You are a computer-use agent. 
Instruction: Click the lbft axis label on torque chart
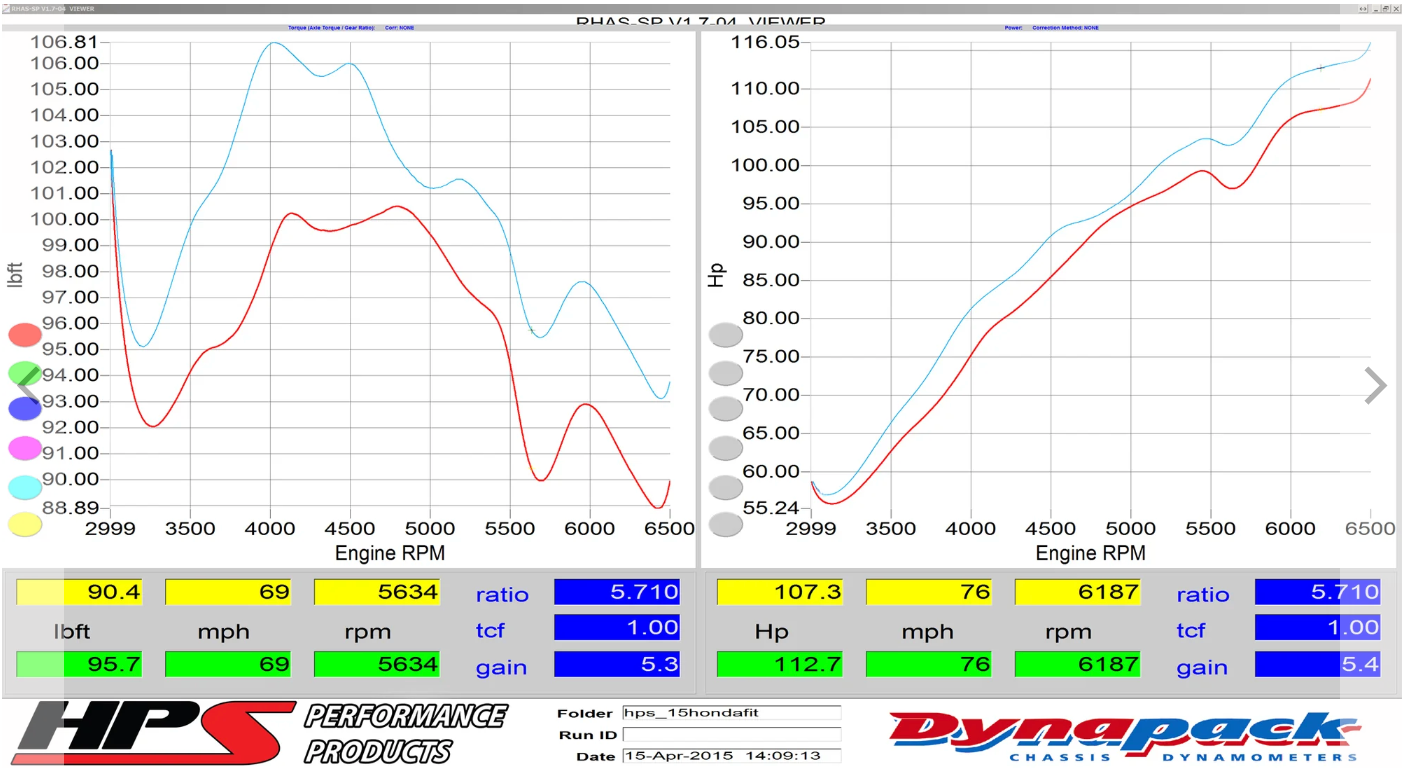click(x=15, y=276)
